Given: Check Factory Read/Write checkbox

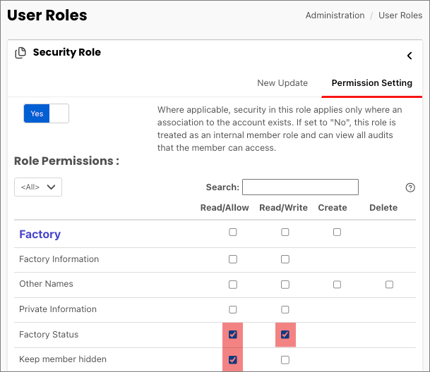Looking at the screenshot, I should click(x=285, y=232).
